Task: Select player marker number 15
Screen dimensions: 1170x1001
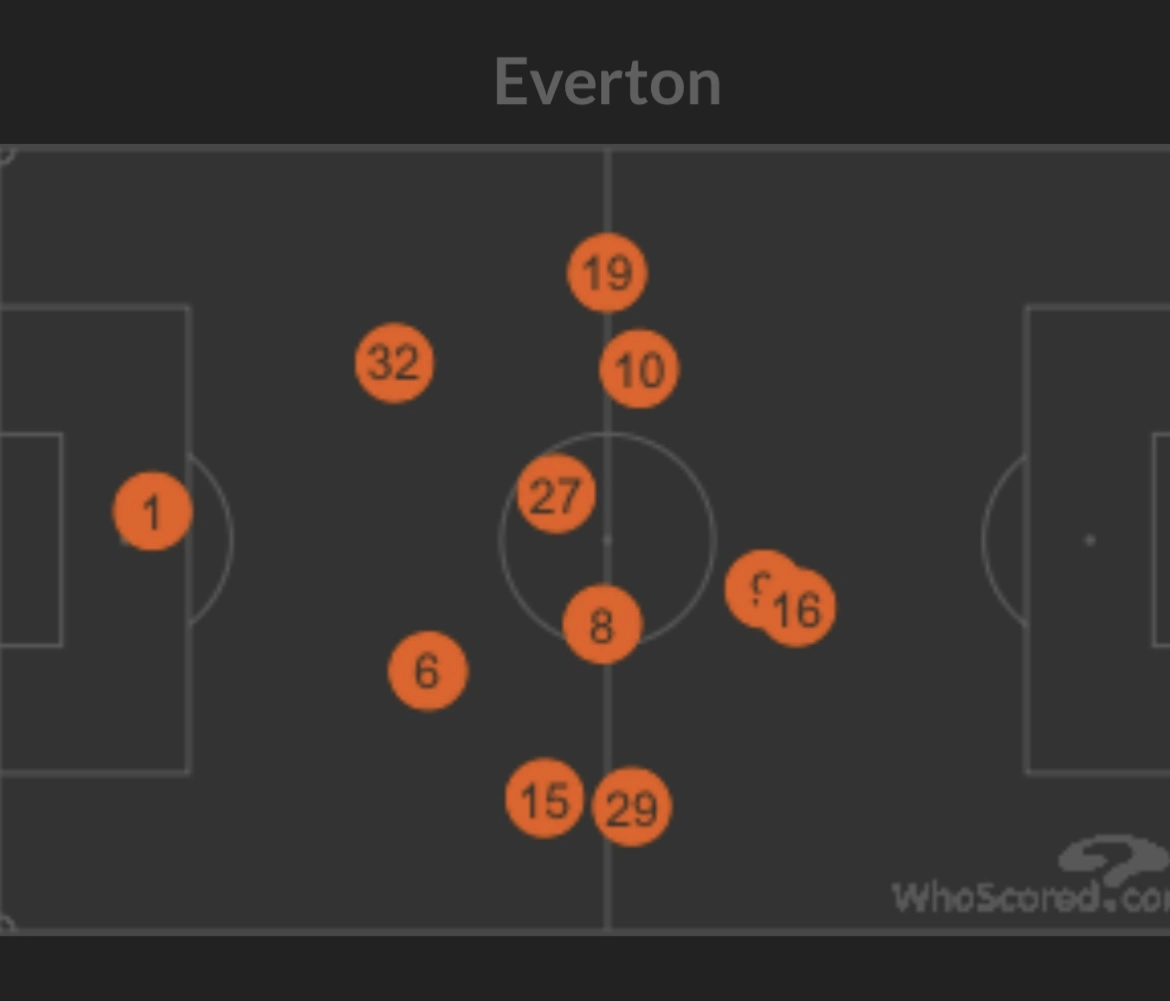Action: pos(544,798)
